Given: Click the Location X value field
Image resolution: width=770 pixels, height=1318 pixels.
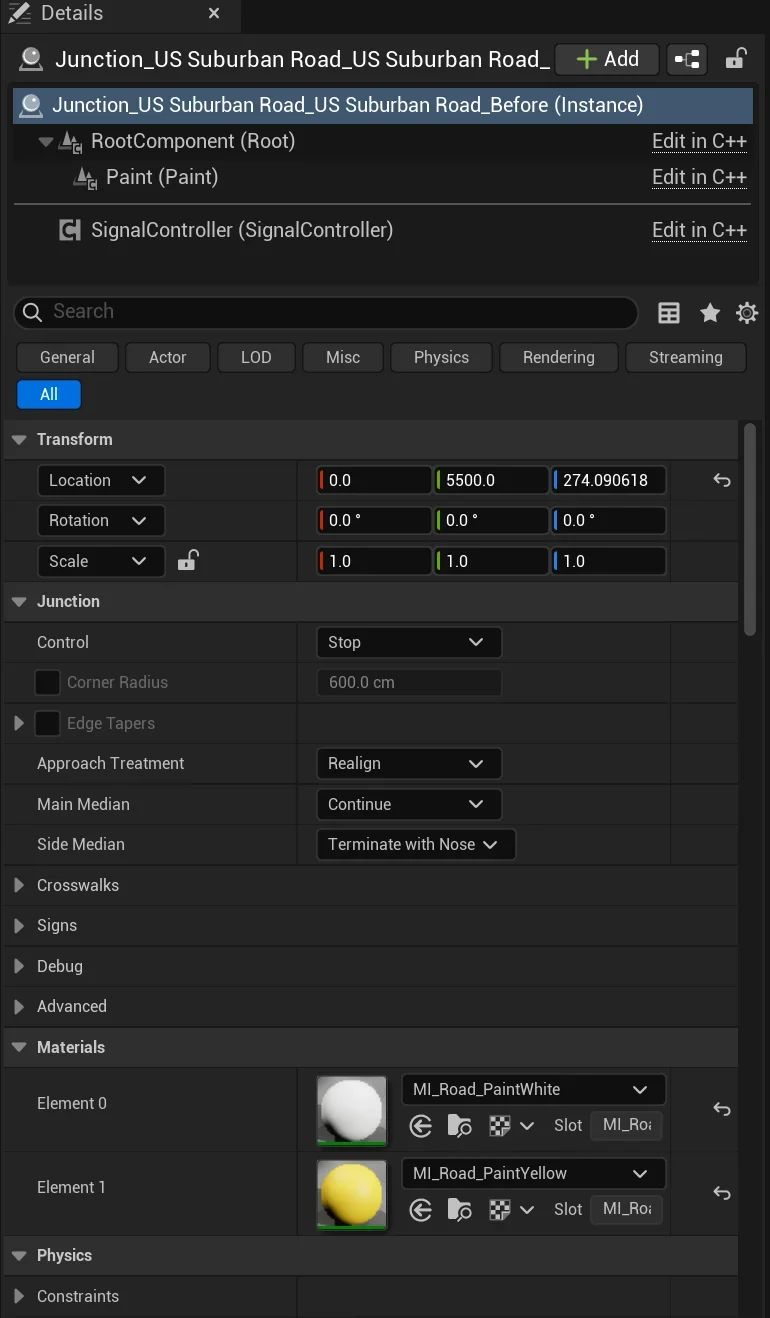Looking at the screenshot, I should coord(374,480).
